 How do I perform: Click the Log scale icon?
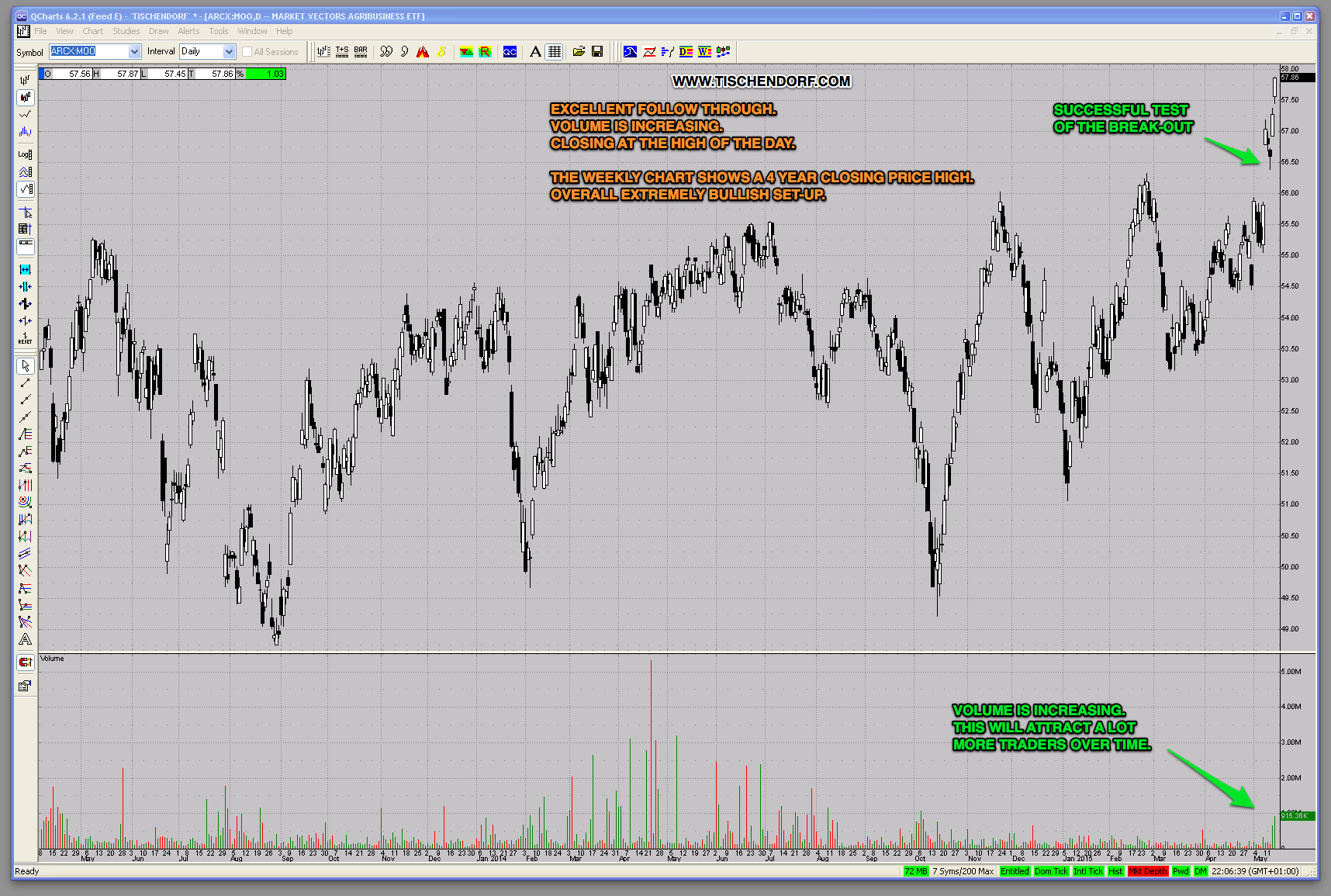[x=25, y=154]
